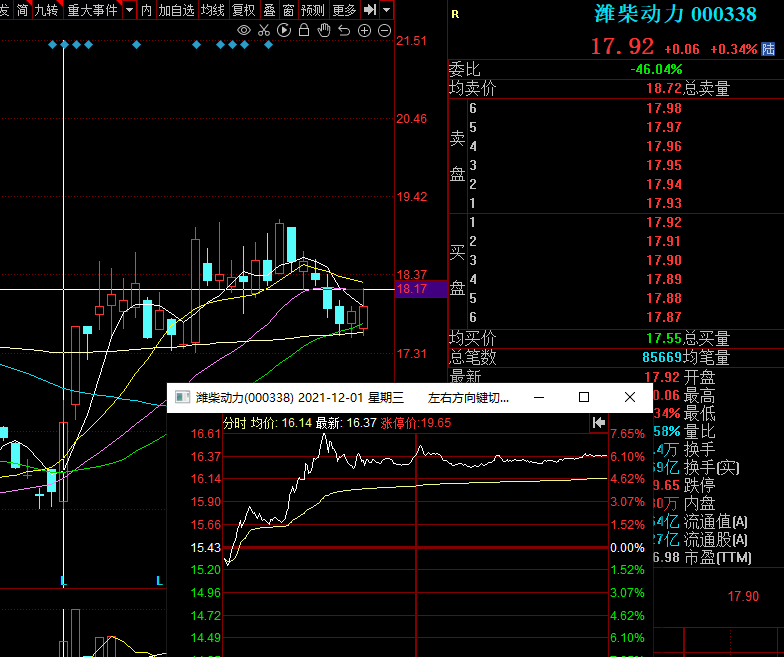Image resolution: width=784 pixels, height=657 pixels.
Task: Click the undo arrow icon
Action: [344, 30]
